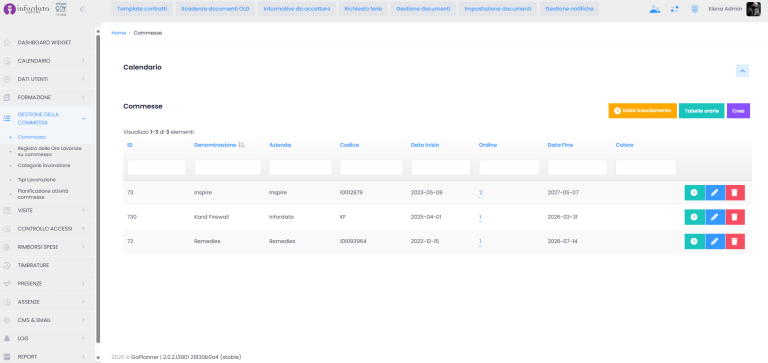The height and width of the screenshot is (363, 768).
Task: Click the Presenze sidebar icon
Action: (7, 284)
